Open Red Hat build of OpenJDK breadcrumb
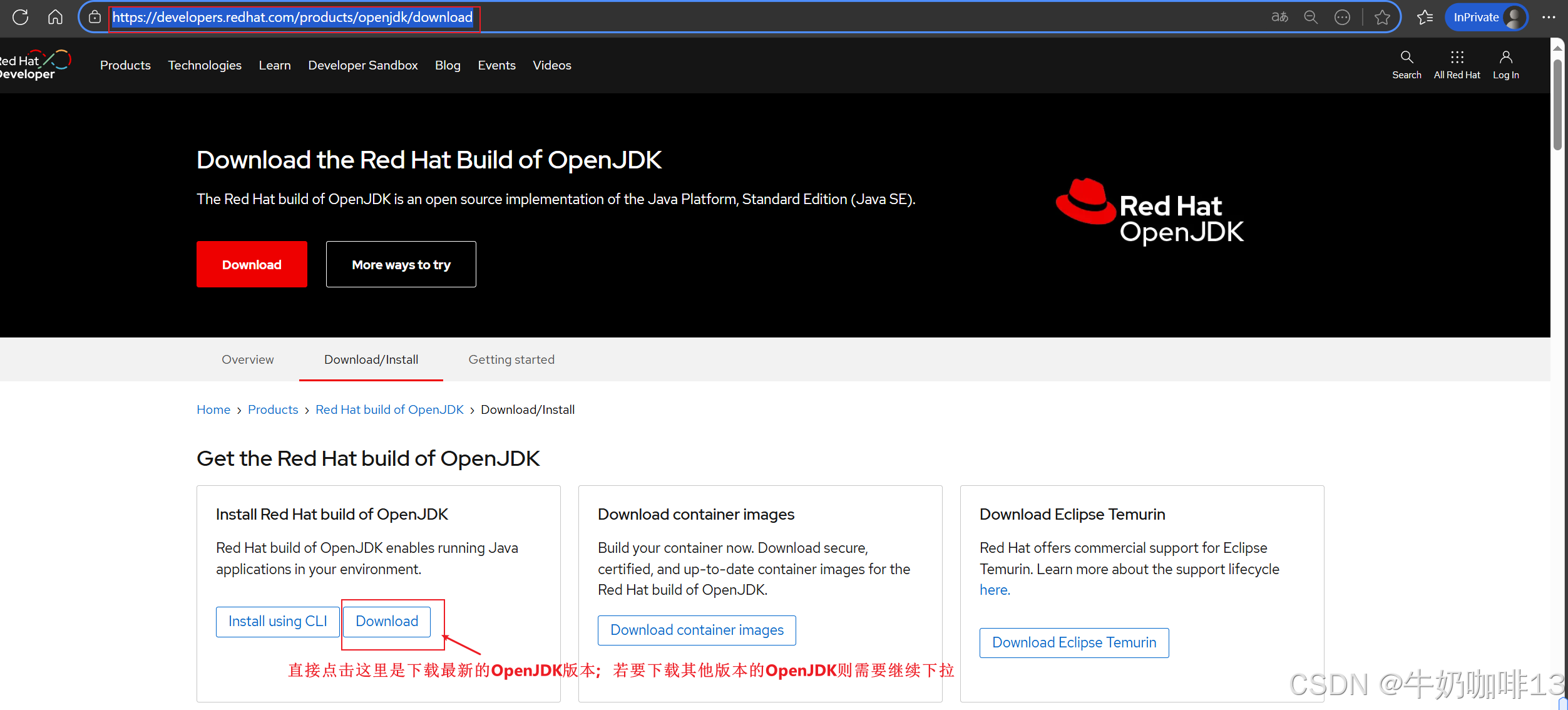The height and width of the screenshot is (710, 1568). point(389,409)
